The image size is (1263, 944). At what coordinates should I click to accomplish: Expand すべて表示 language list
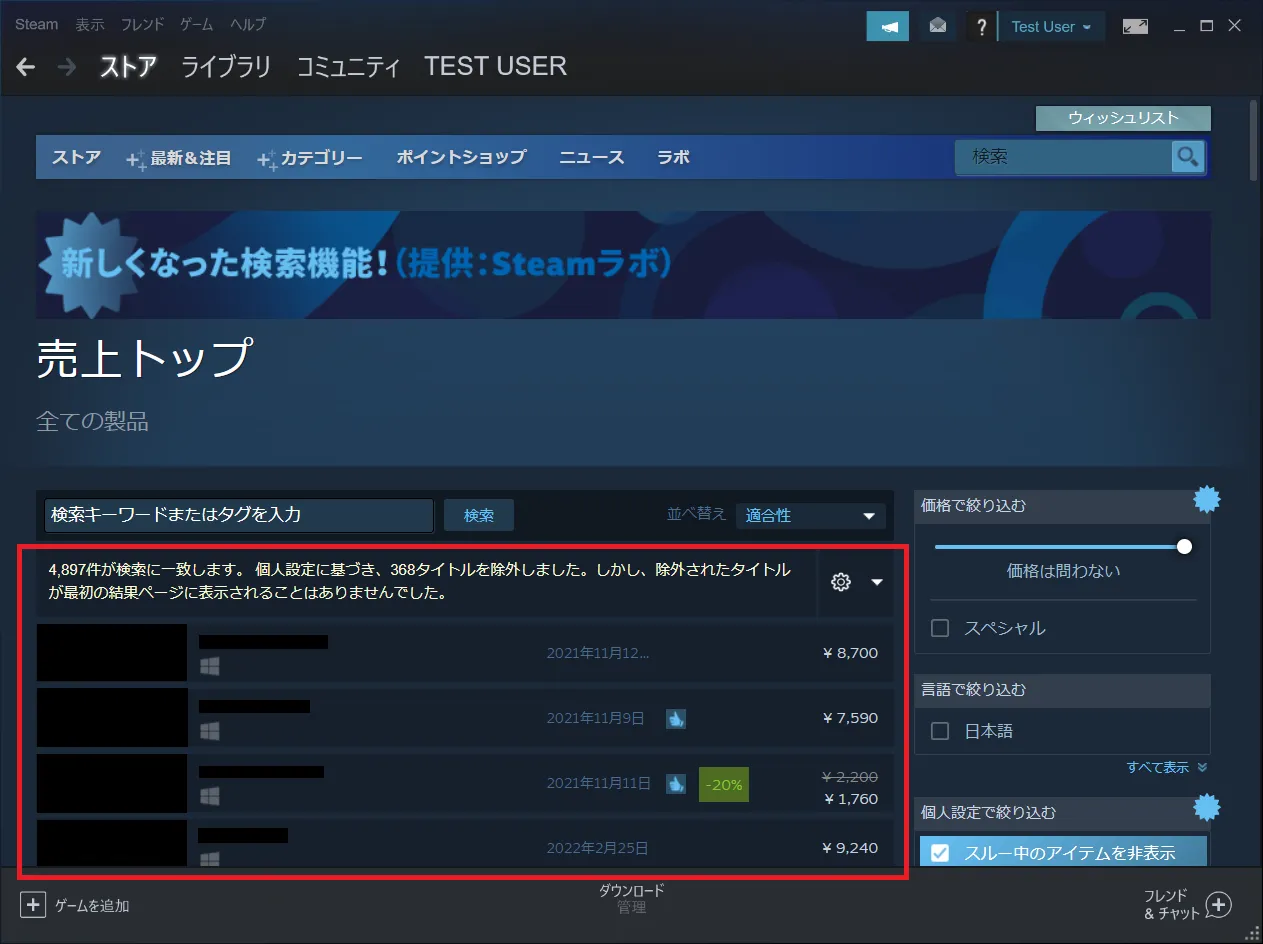pyautogui.click(x=1167, y=767)
